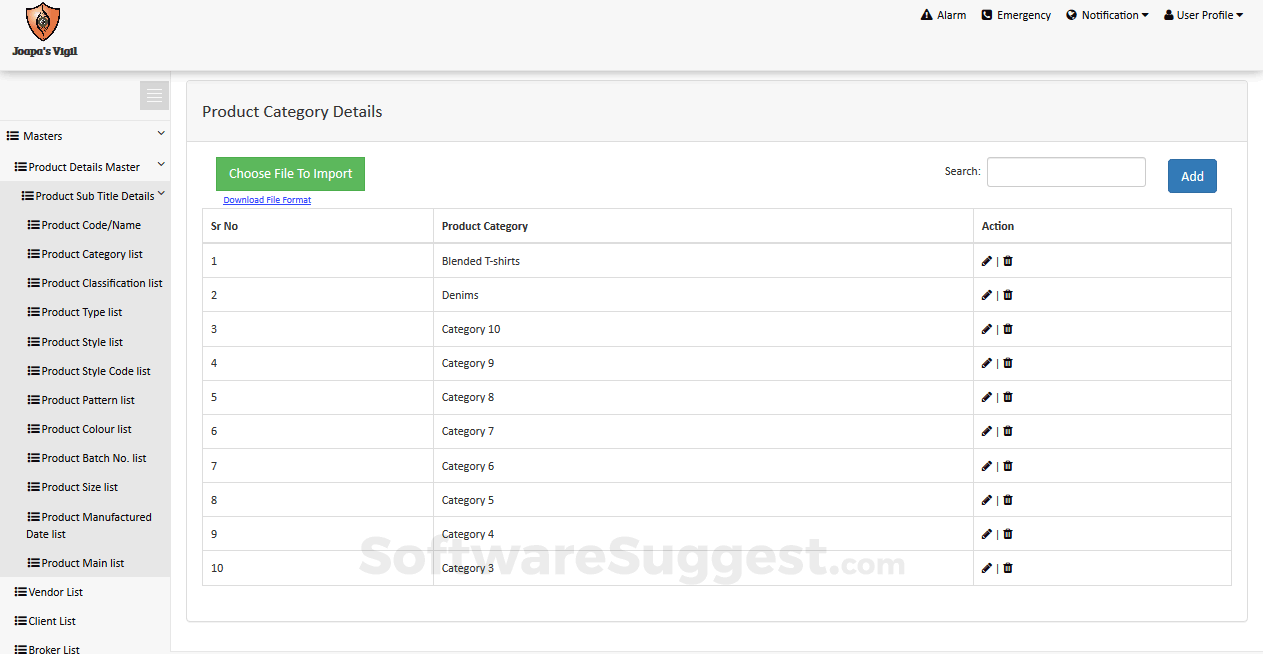Click inside the Search input field
Image resolution: width=1263 pixels, height=654 pixels.
1066,171
